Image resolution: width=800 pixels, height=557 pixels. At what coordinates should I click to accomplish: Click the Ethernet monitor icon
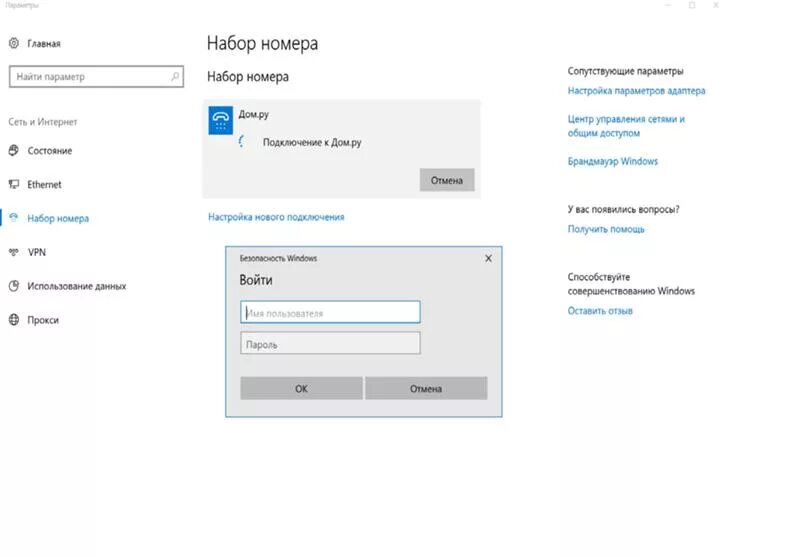[x=14, y=184]
